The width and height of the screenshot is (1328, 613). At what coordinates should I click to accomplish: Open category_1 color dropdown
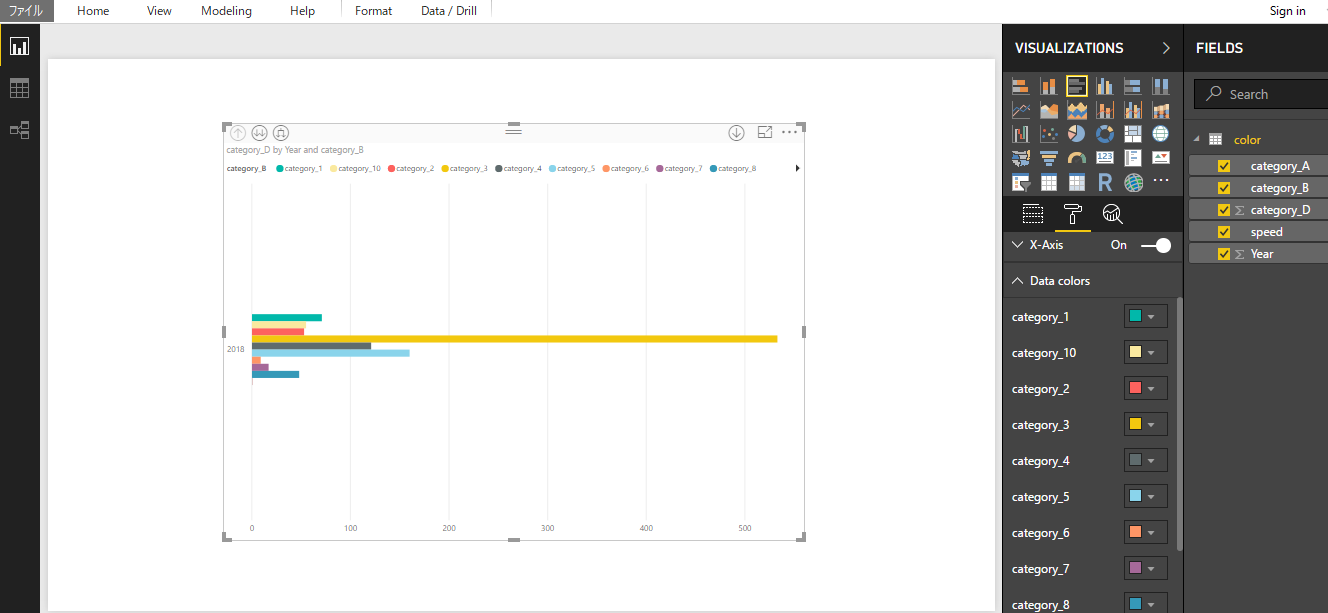1146,317
